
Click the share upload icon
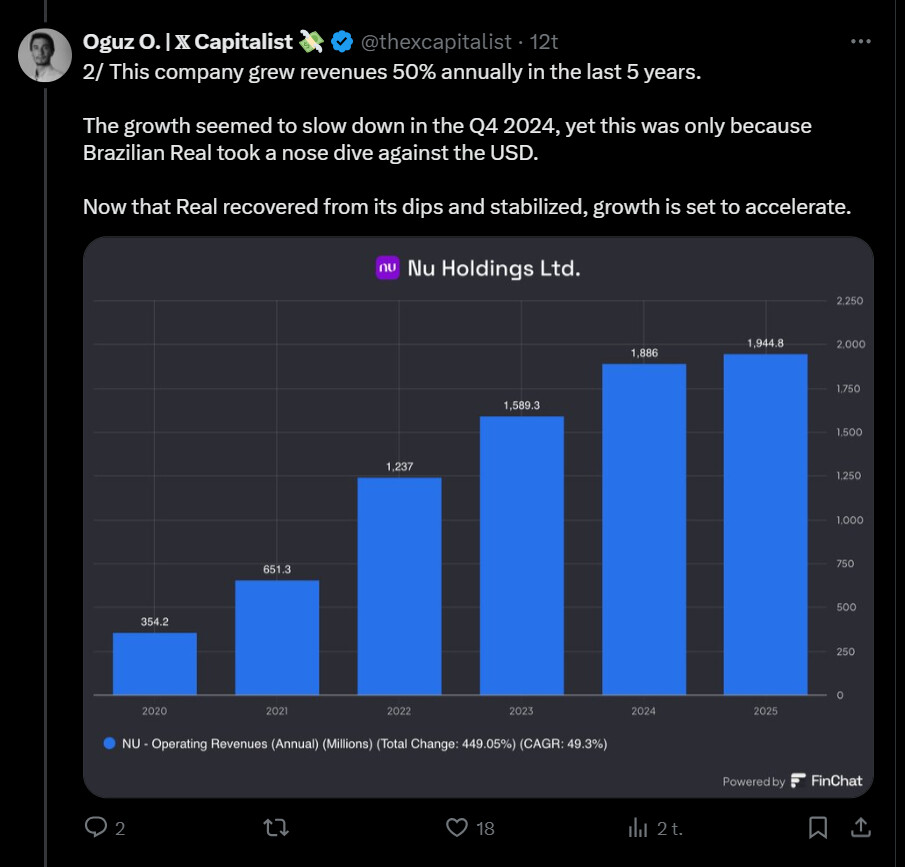tap(860, 827)
